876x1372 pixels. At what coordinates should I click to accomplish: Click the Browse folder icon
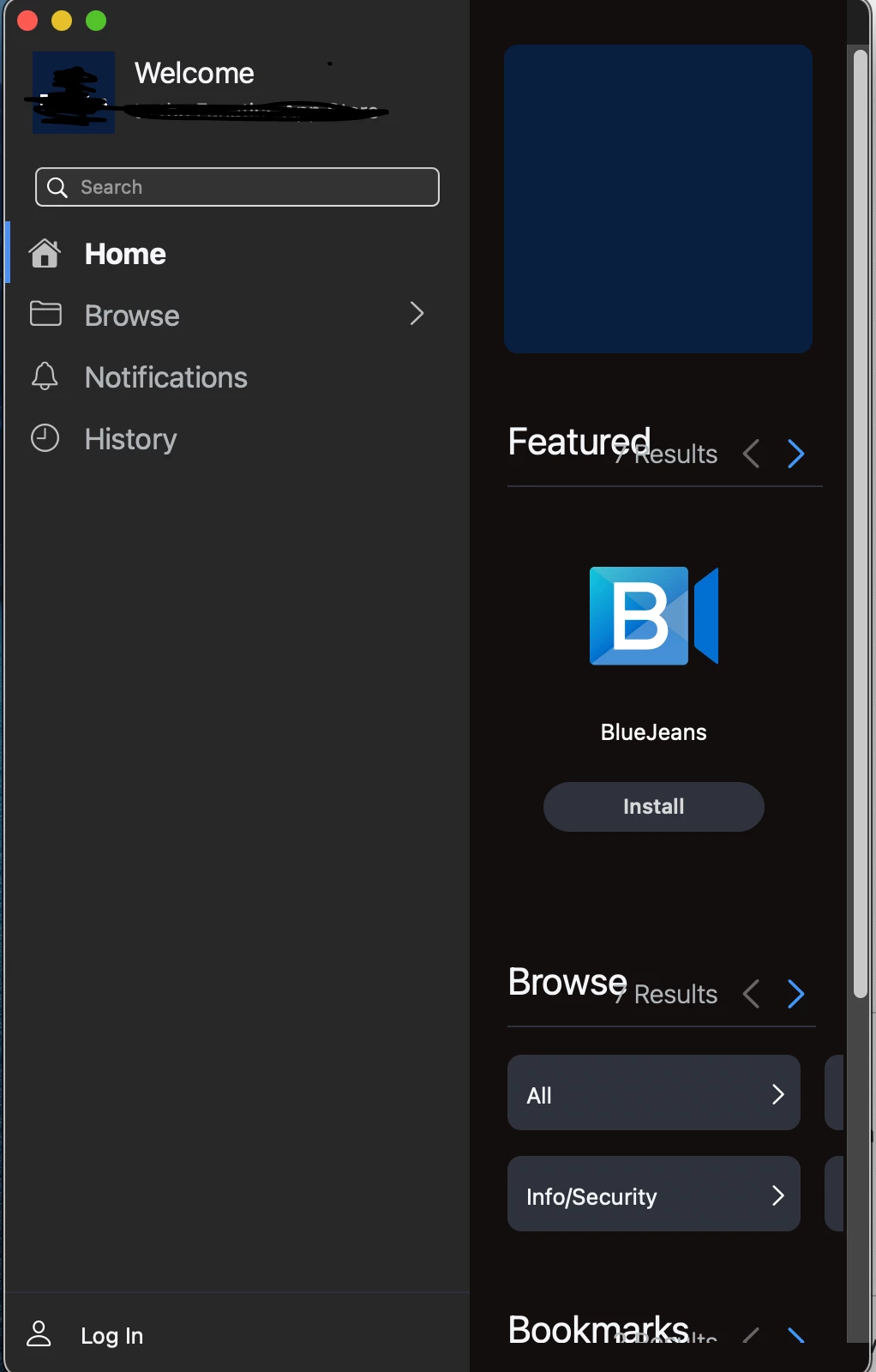coord(45,314)
